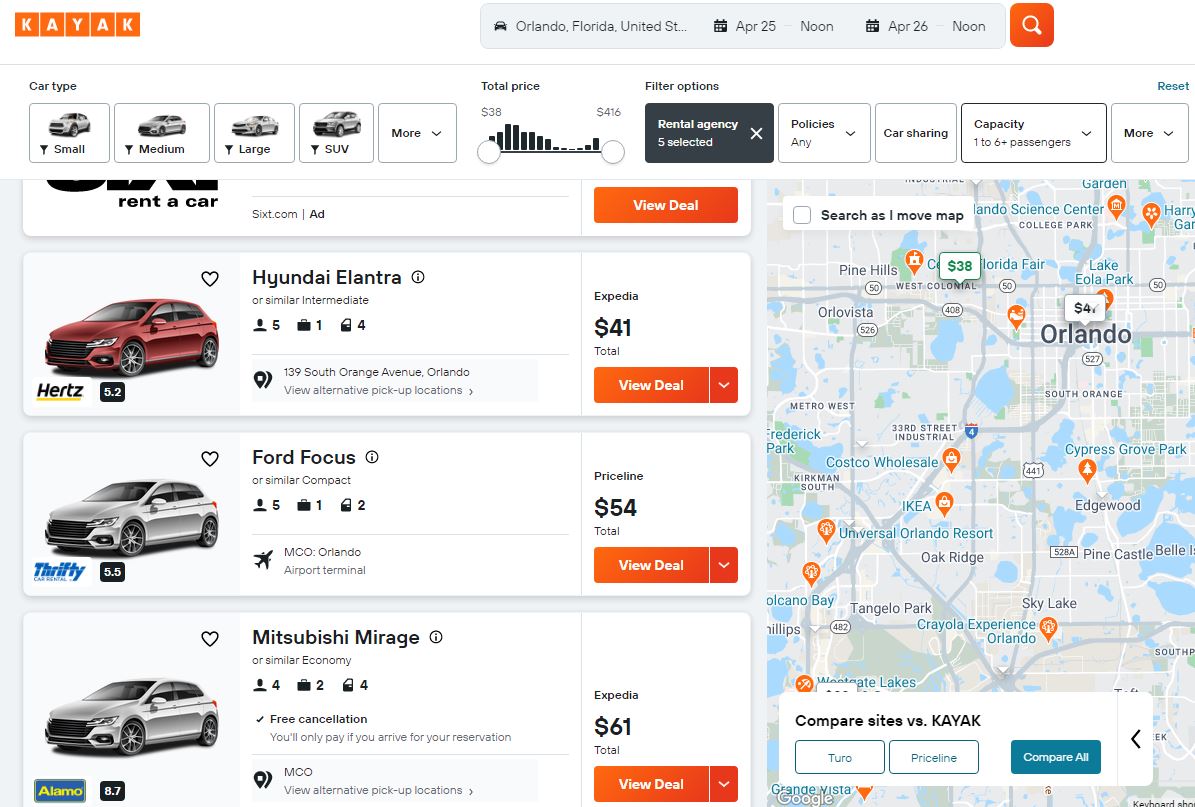Viewport: 1195px width, 807px height.
Task: Click the KAYAK logo
Action: pos(77,24)
